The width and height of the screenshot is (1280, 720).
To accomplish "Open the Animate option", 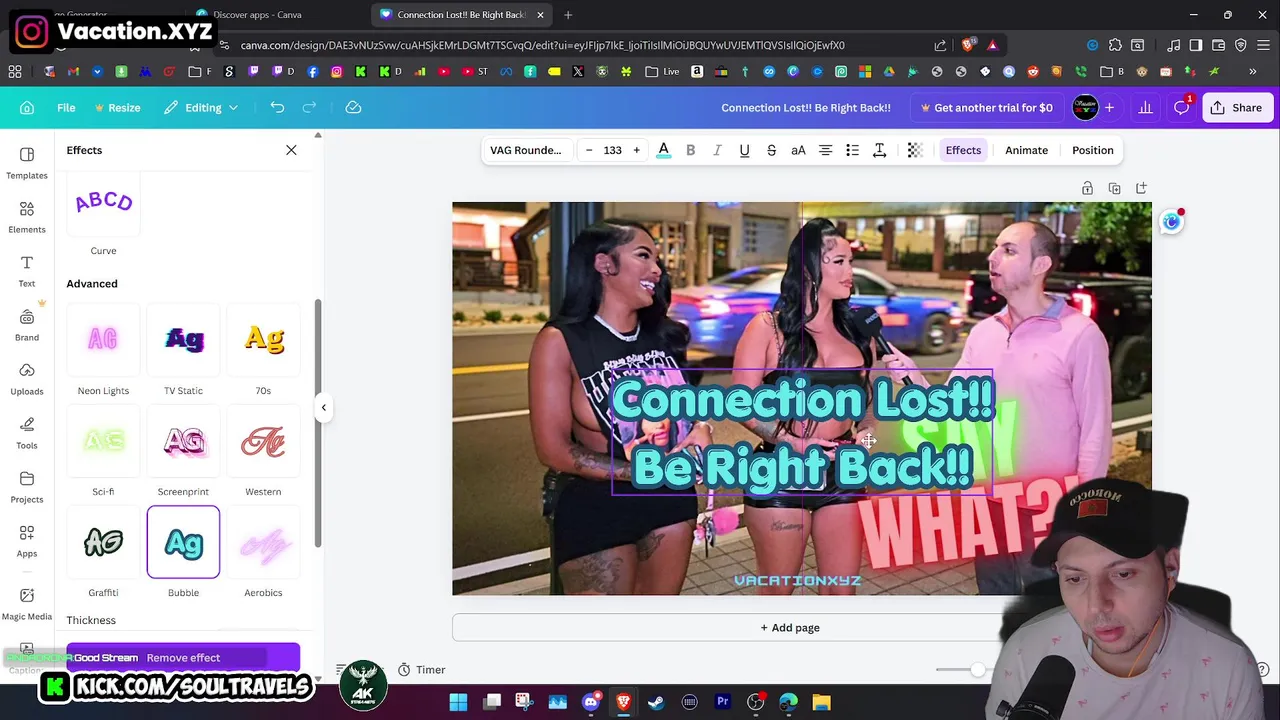I will click(x=1026, y=150).
